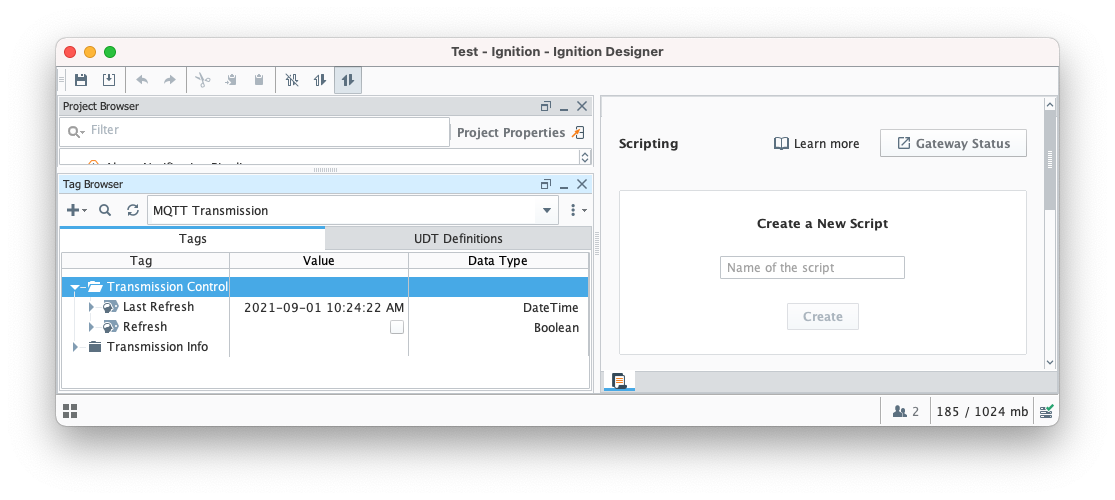Click the Undo arrow icon
This screenshot has height=500, width=1115.
tap(142, 80)
